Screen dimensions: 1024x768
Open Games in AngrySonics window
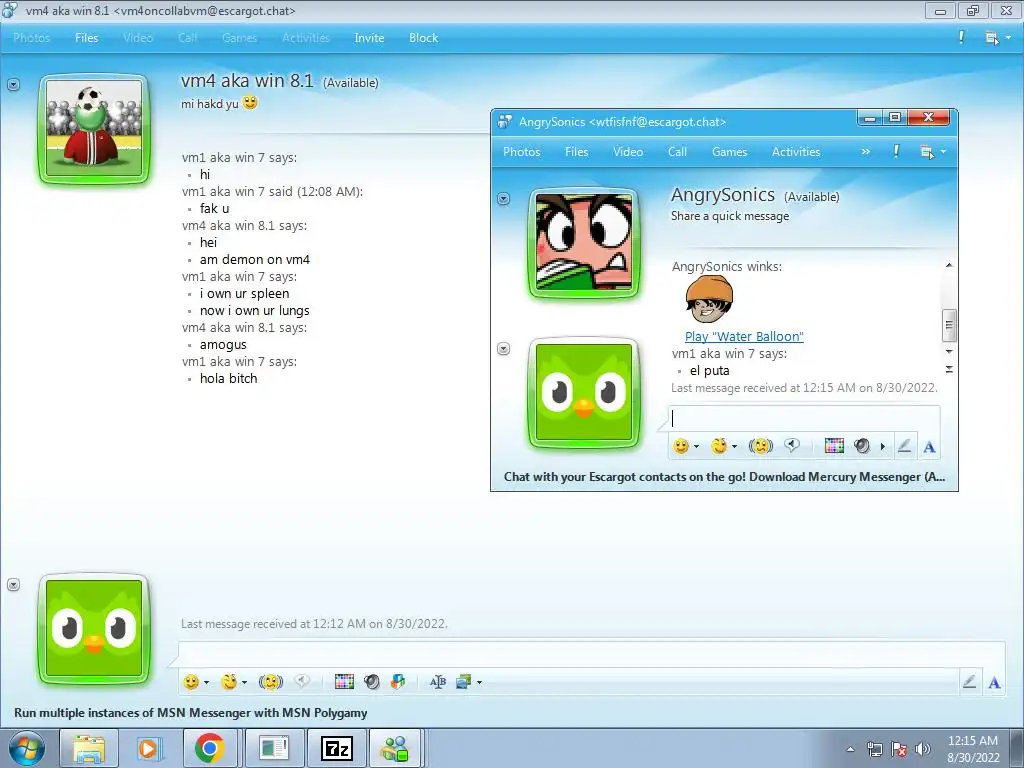coord(729,152)
